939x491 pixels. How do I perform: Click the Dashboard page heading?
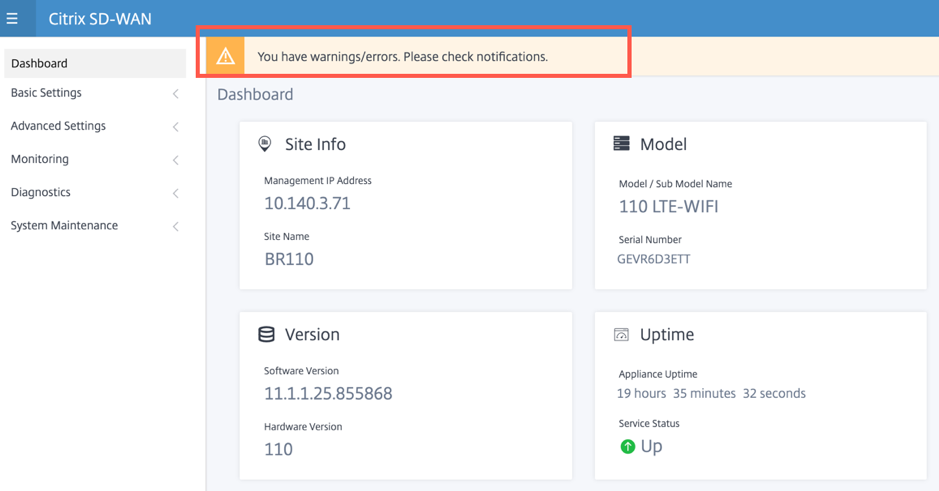[255, 95]
